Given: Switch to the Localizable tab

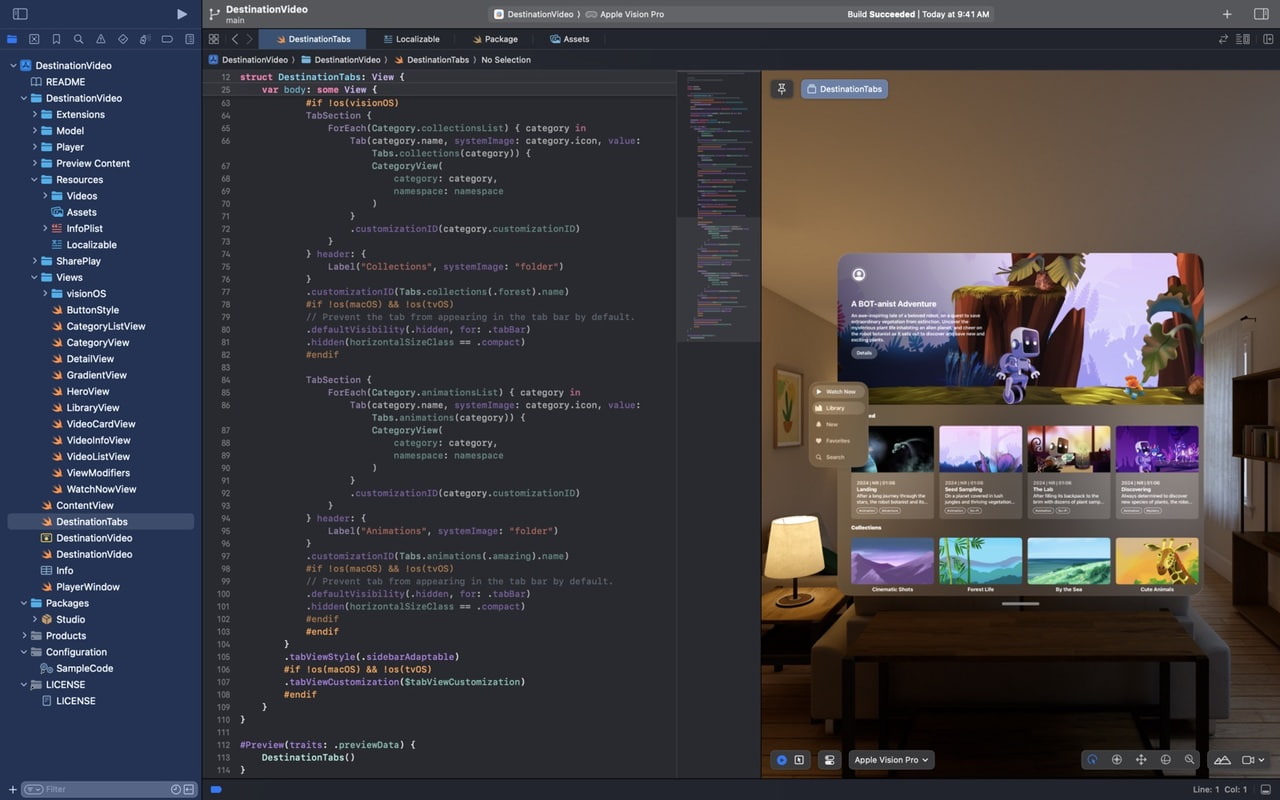Looking at the screenshot, I should click(x=412, y=39).
